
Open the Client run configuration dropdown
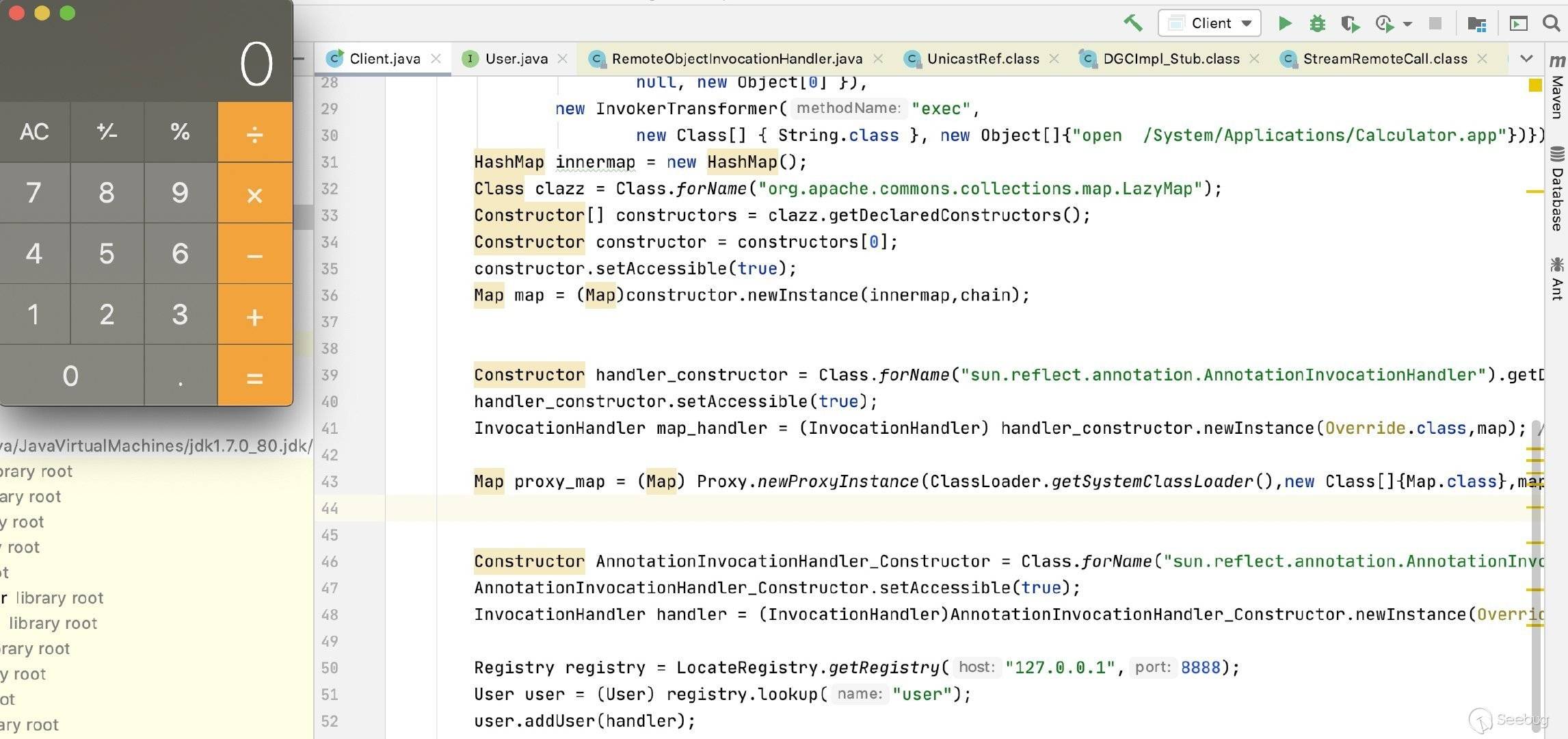tap(1209, 23)
